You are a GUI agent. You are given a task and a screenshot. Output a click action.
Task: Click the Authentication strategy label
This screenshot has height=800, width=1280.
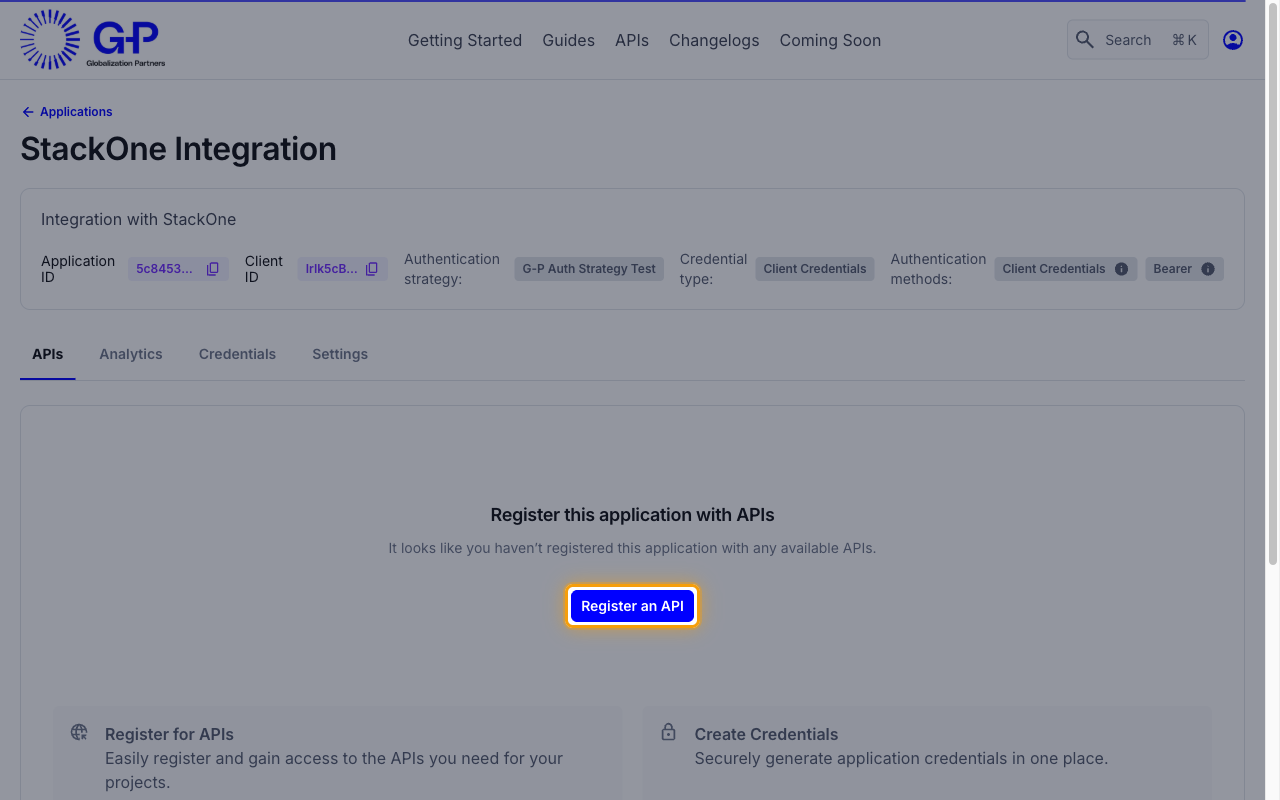tap(452, 269)
